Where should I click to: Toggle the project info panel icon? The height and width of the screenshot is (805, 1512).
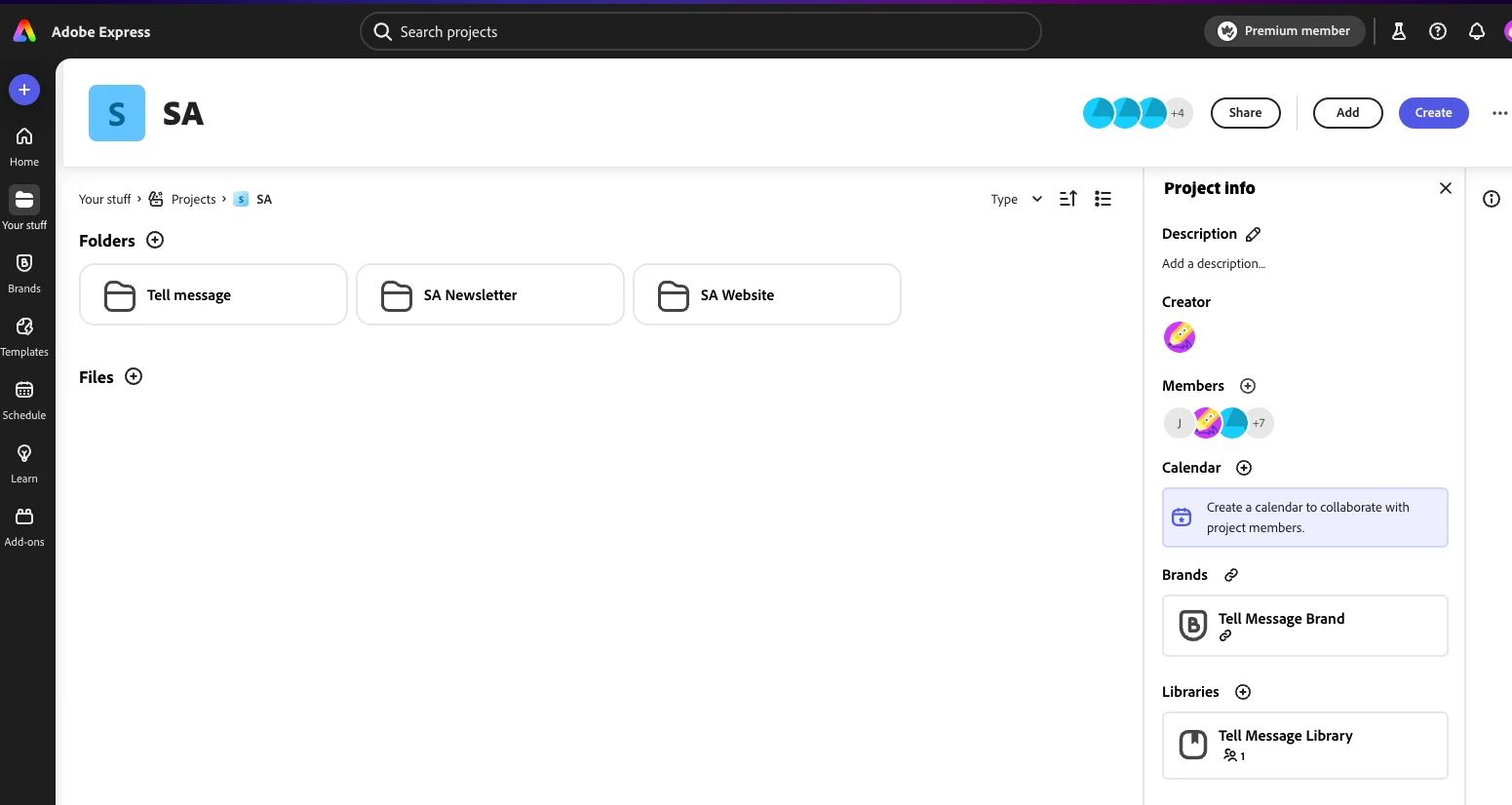coord(1492,199)
